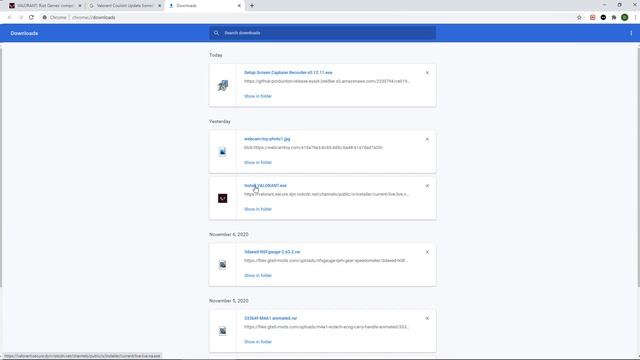Open webcam-toy-photo1.jpg file

coord(267,139)
